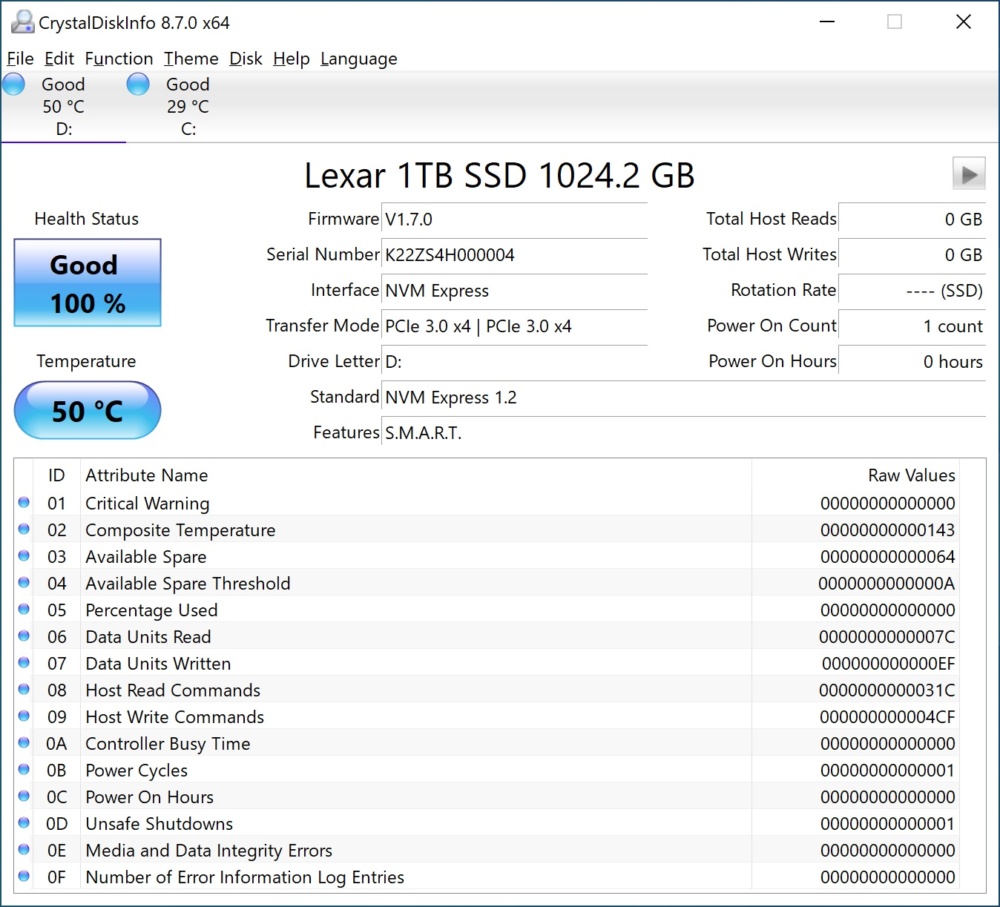Viewport: 1000px width, 907px height.
Task: Select the Percentage Used attribute name
Action: (152, 610)
